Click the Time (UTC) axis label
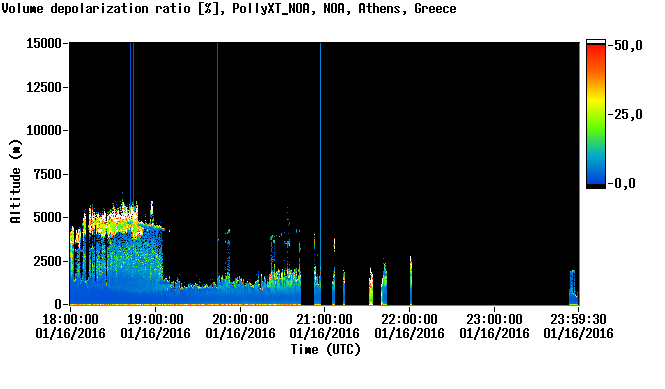The width and height of the screenshot is (665, 389). coord(325,349)
